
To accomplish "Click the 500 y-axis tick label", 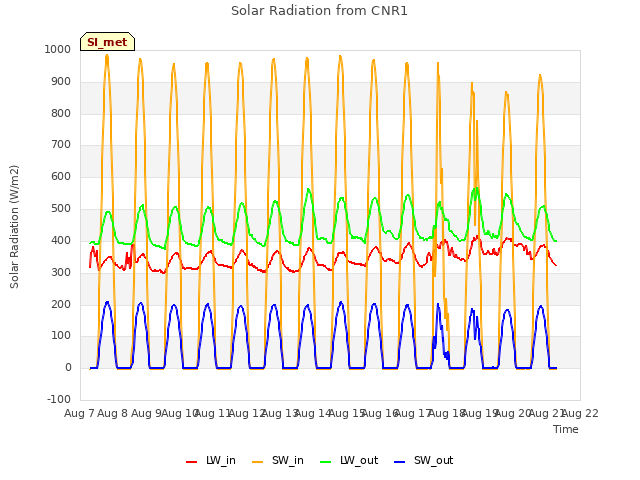I will 61,209.
